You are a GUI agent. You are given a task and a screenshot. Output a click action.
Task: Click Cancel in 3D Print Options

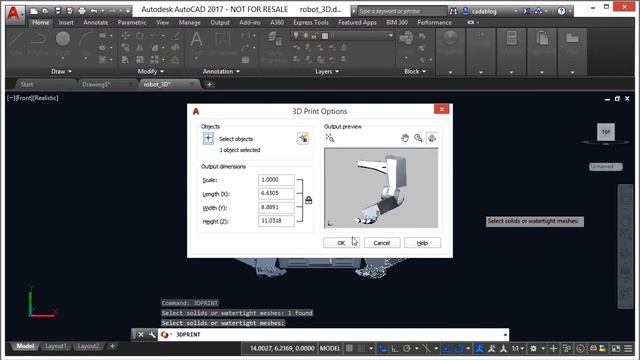click(x=382, y=243)
